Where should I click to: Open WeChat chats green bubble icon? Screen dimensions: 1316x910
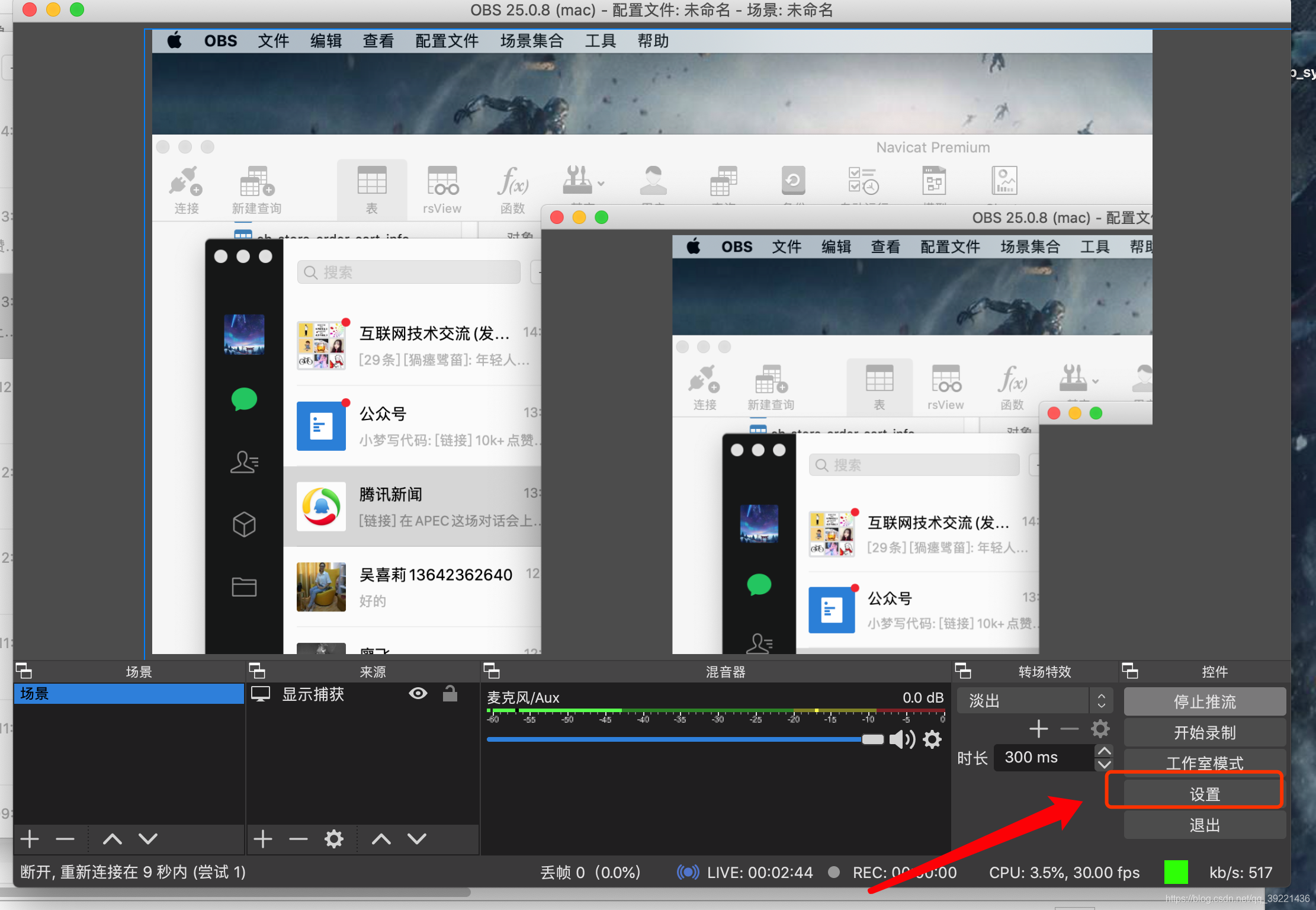[x=244, y=399]
